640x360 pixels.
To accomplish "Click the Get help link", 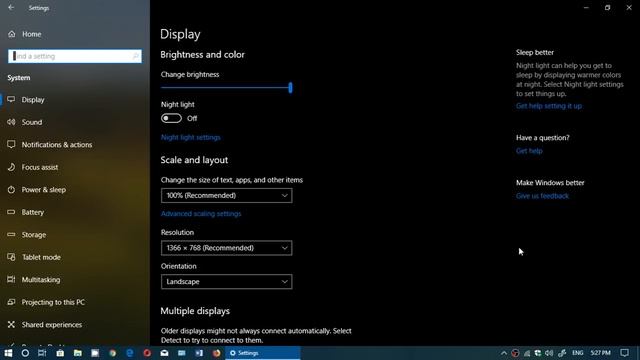I will click(x=529, y=151).
